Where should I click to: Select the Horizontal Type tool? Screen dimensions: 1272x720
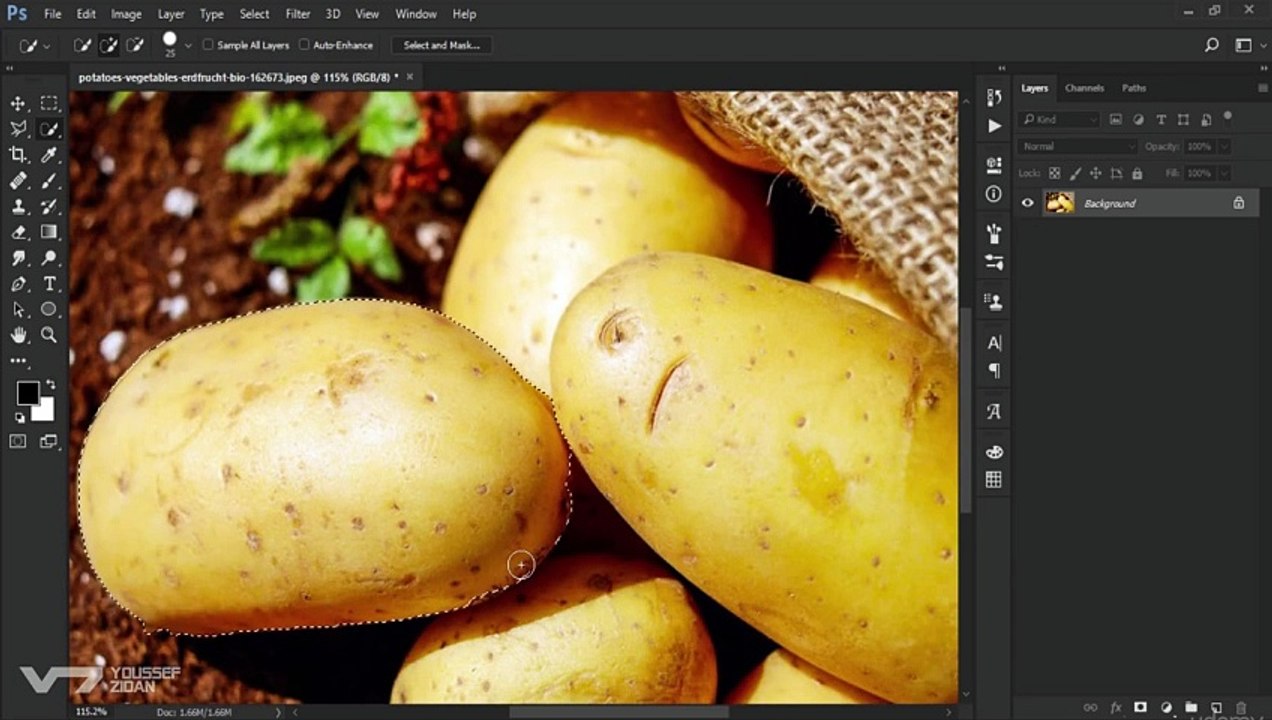pyautogui.click(x=48, y=284)
